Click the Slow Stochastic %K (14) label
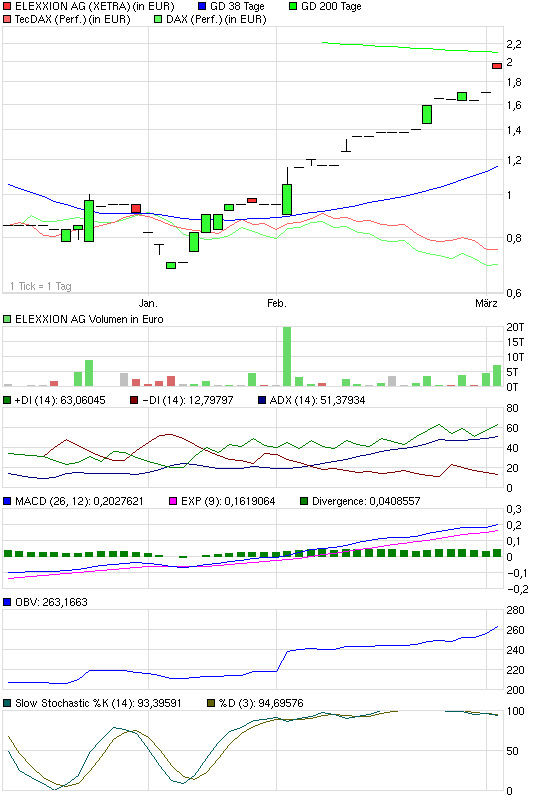 click(98, 703)
